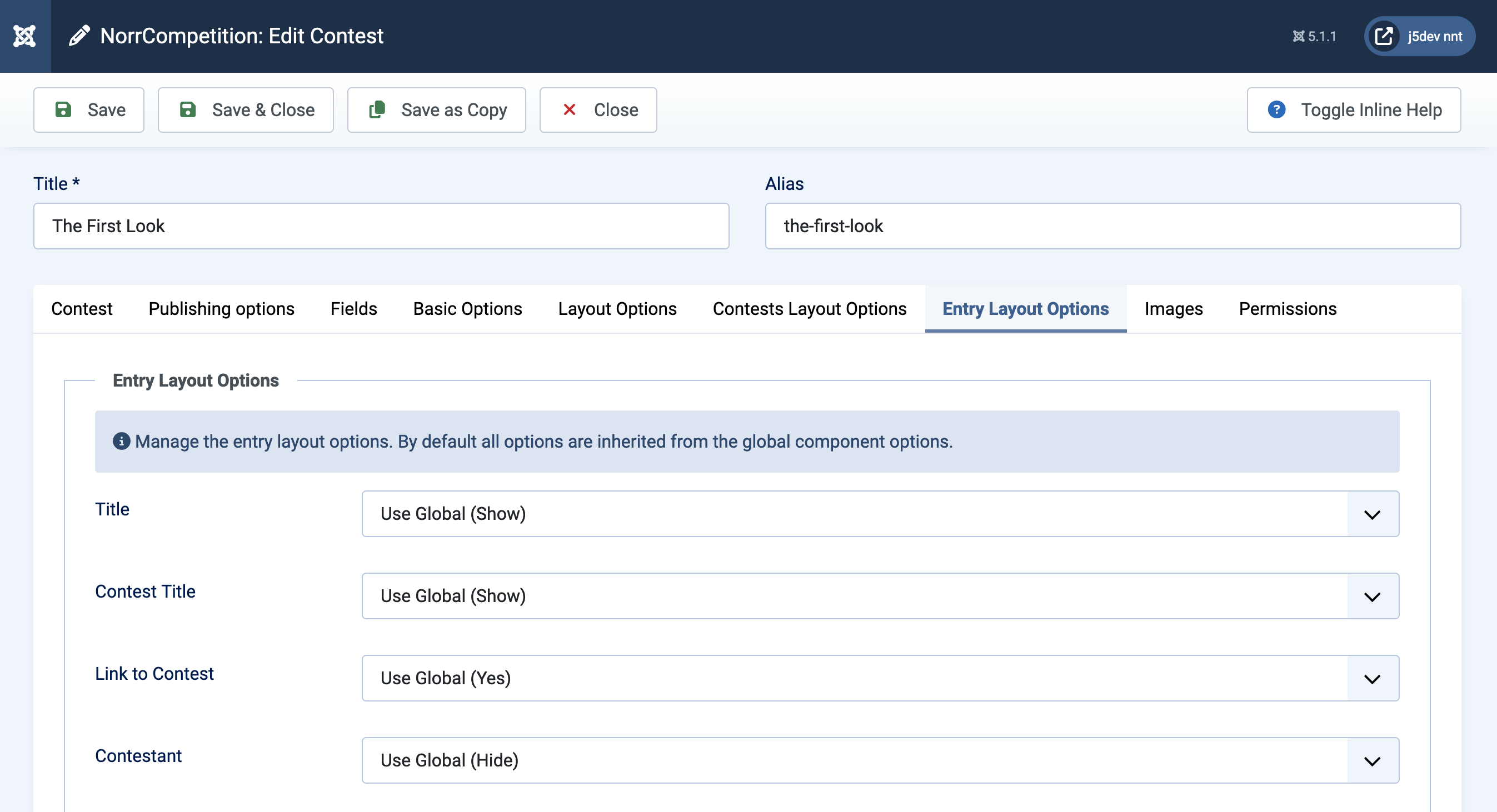Toggle Inline Help

coord(1354,110)
